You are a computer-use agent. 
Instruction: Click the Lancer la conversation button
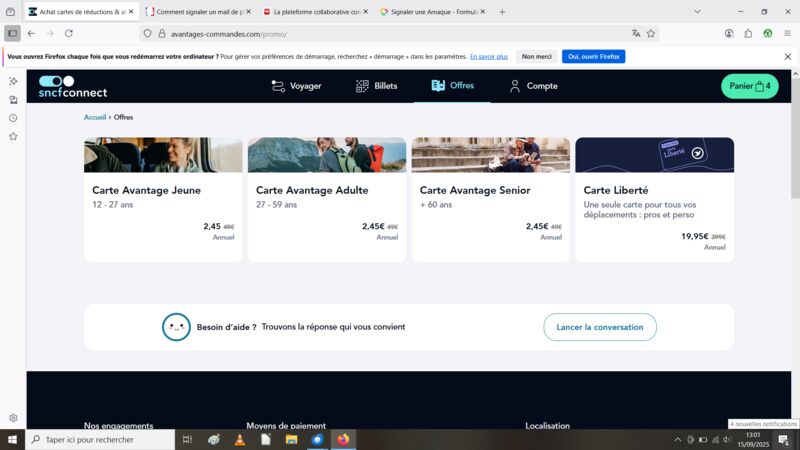point(600,327)
